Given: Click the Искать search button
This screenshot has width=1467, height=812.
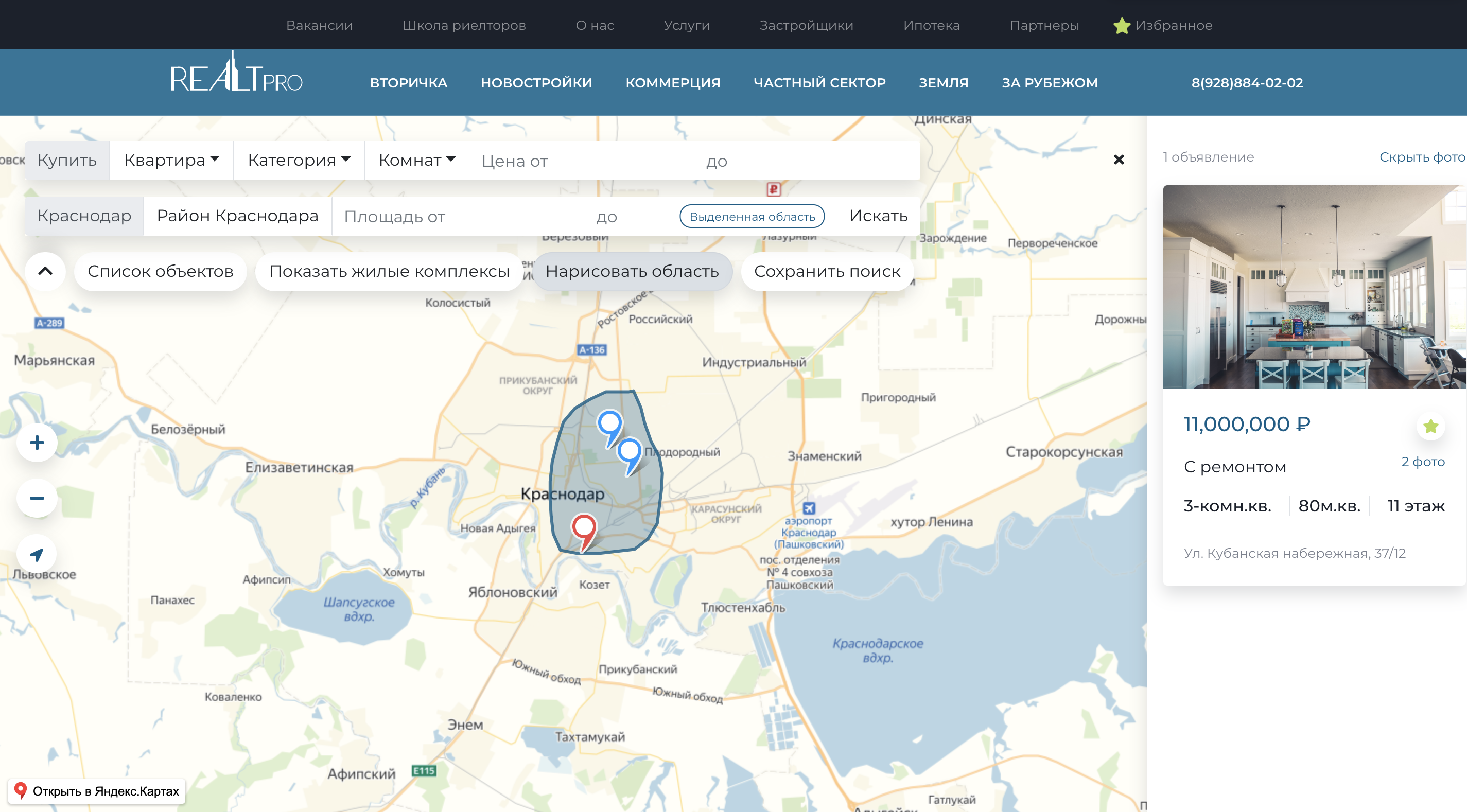Looking at the screenshot, I should pyautogui.click(x=878, y=217).
